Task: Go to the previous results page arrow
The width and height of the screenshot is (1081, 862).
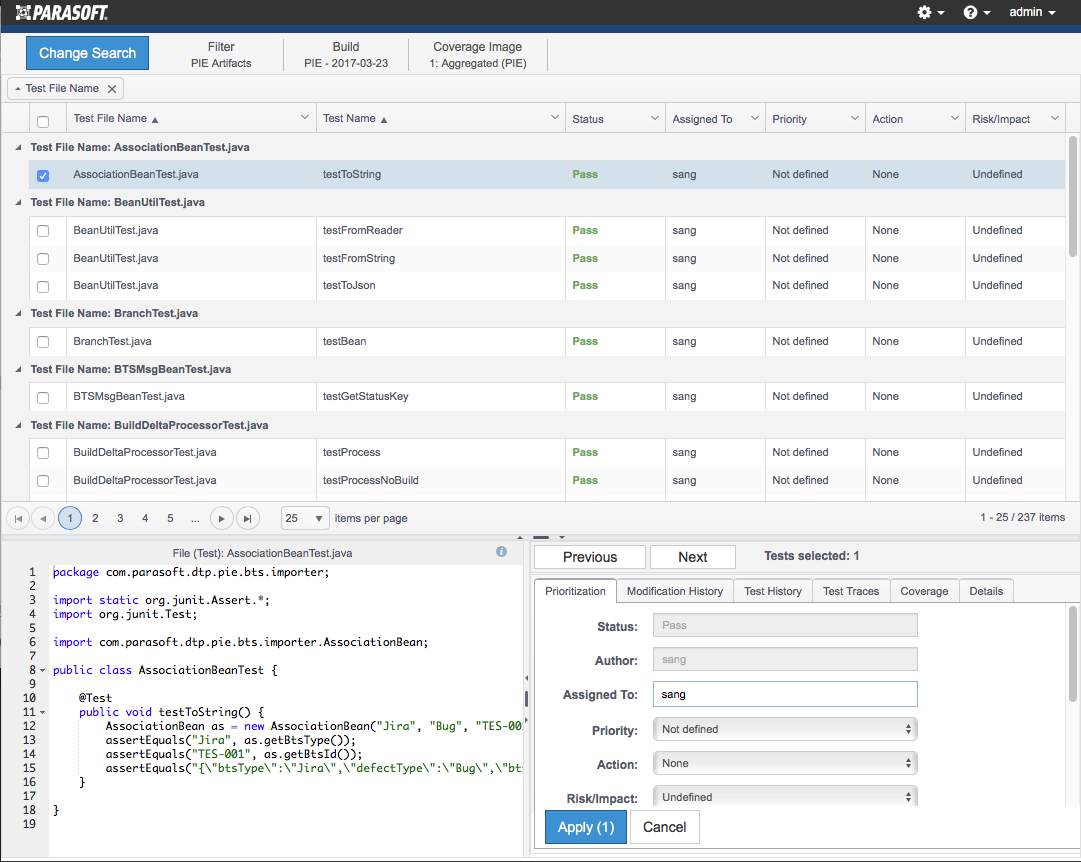Action: (x=43, y=518)
